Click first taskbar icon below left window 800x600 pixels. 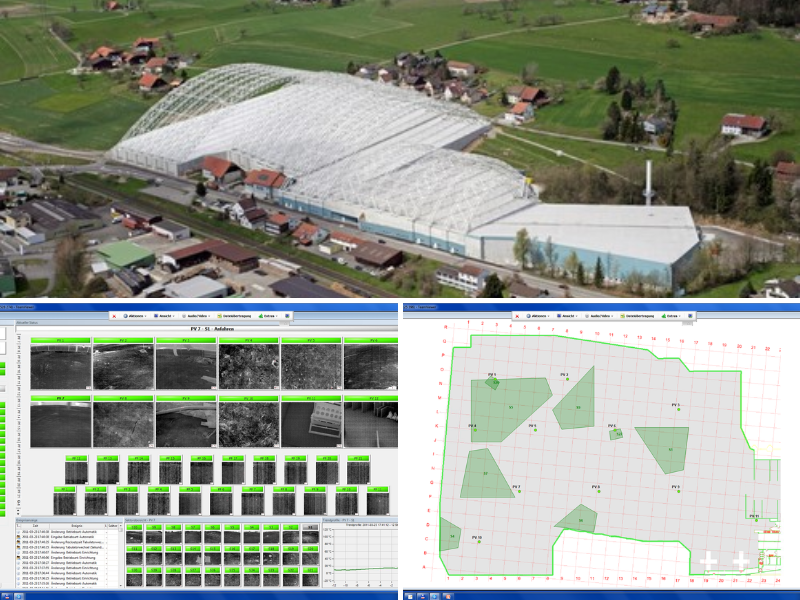coord(7,596)
